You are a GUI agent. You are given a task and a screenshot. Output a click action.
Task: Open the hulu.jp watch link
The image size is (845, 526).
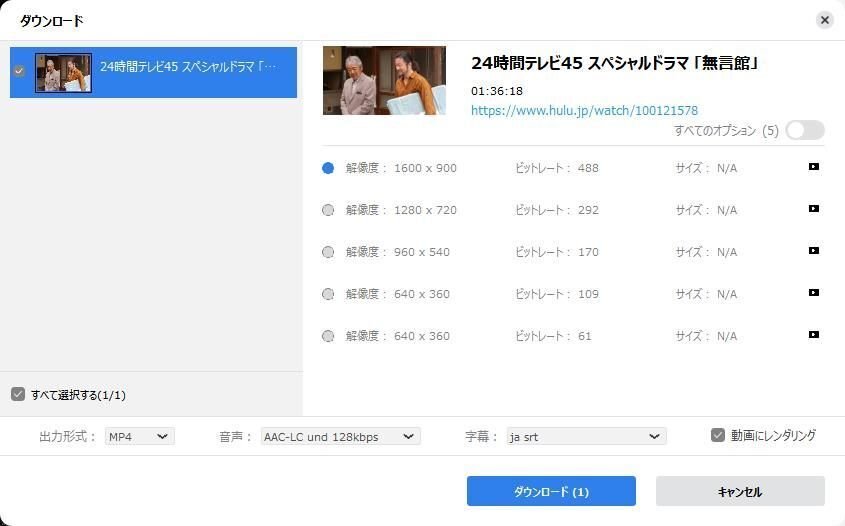(x=584, y=110)
